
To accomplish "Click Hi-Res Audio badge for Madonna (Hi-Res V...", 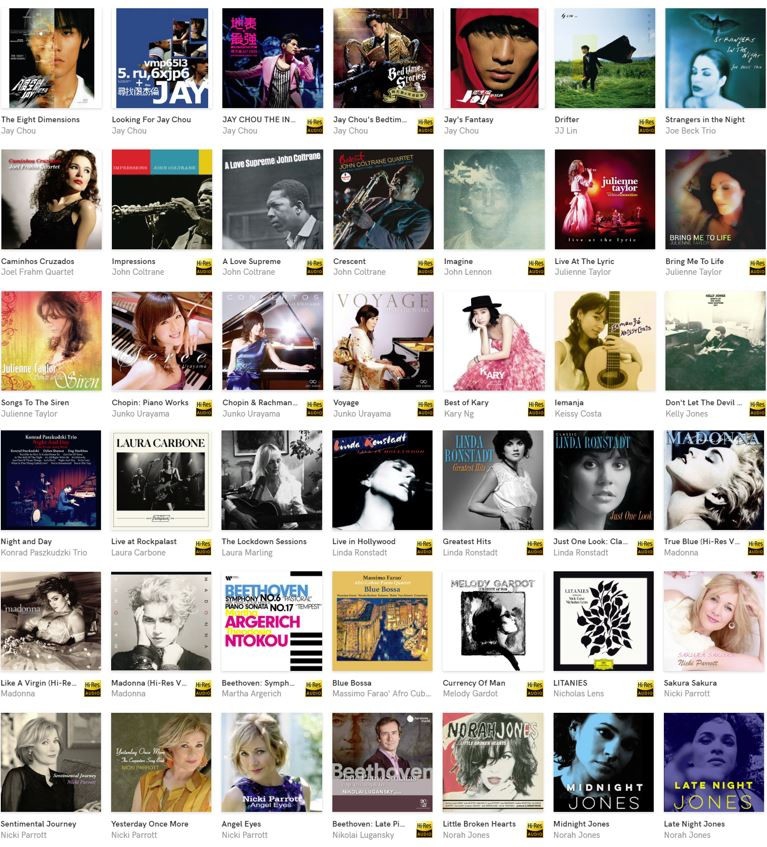I will [203, 689].
